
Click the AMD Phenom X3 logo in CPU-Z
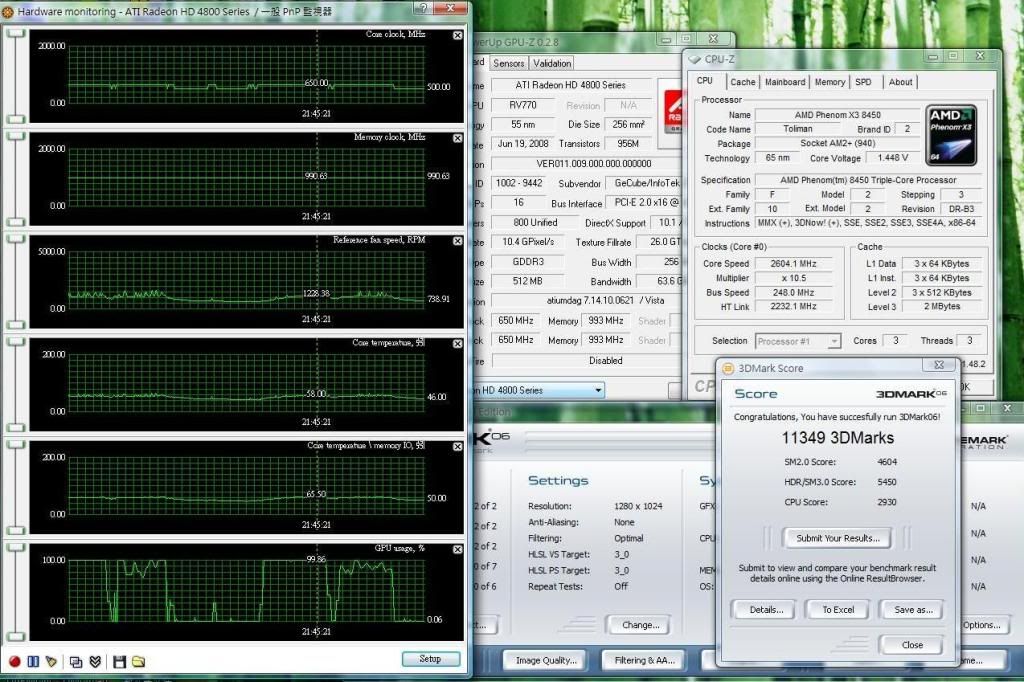coord(952,135)
